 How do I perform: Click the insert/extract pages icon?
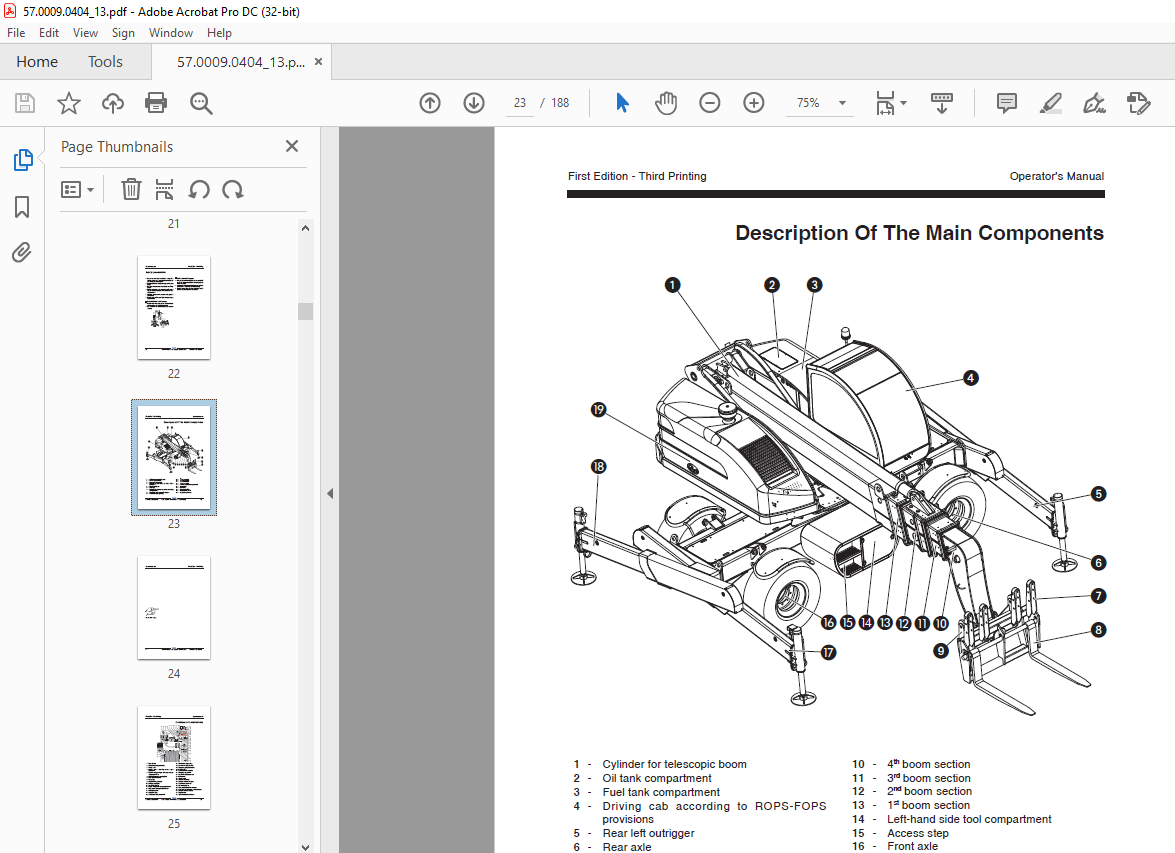164,190
